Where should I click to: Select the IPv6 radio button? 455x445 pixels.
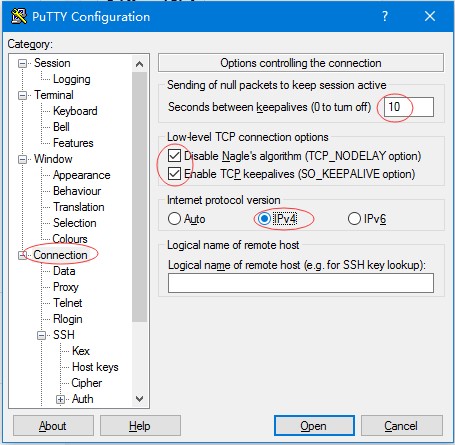(354, 219)
